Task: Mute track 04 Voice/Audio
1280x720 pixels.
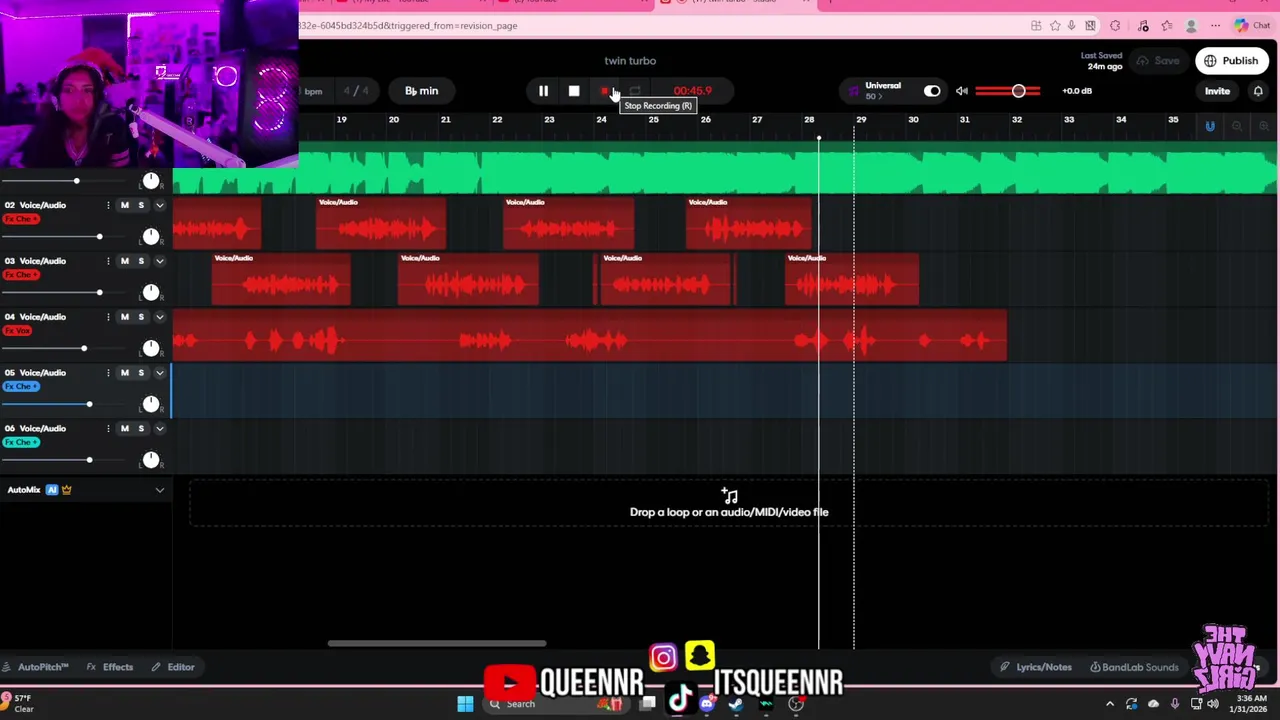Action: point(124,317)
